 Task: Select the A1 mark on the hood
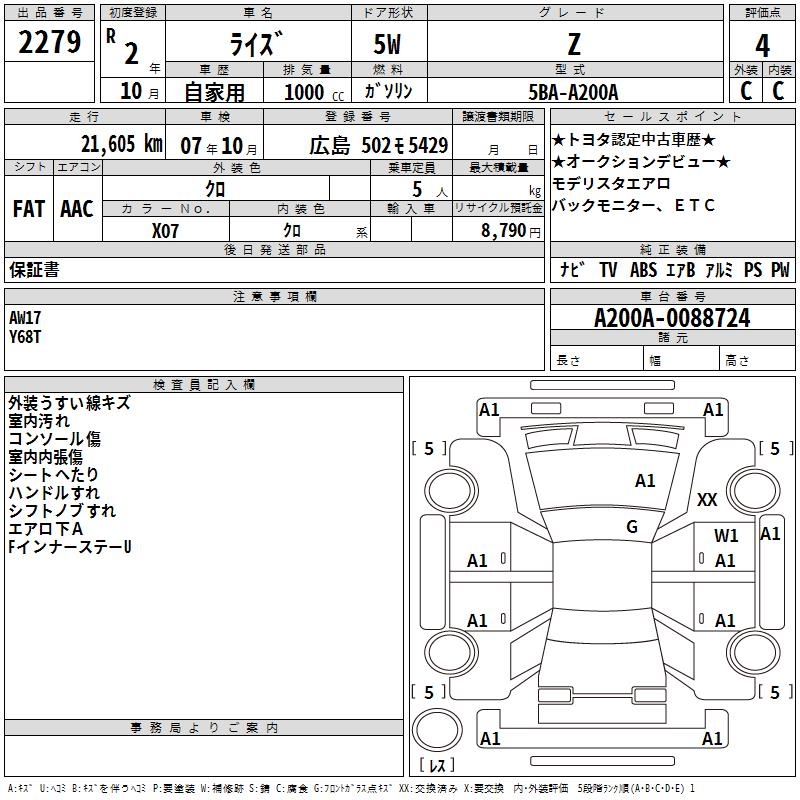pyautogui.click(x=645, y=481)
